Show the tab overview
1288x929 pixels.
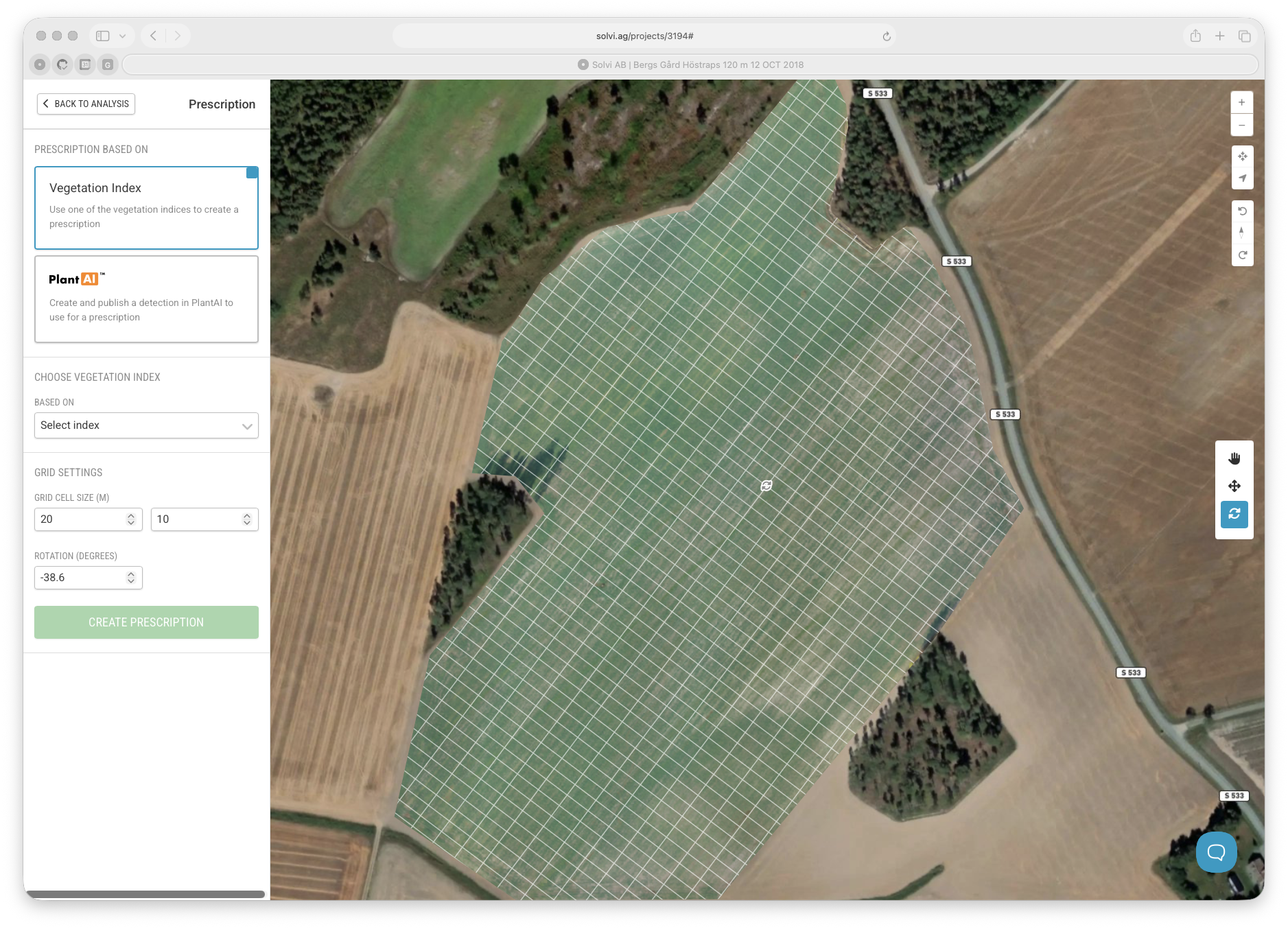(1244, 36)
